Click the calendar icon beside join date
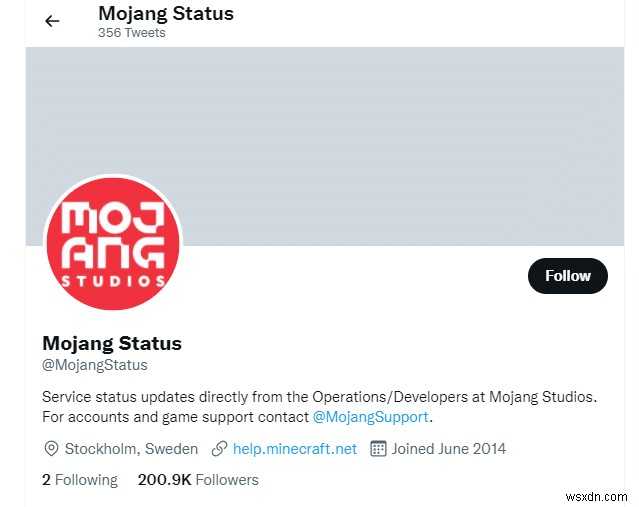This screenshot has width=639, height=507. [x=378, y=449]
